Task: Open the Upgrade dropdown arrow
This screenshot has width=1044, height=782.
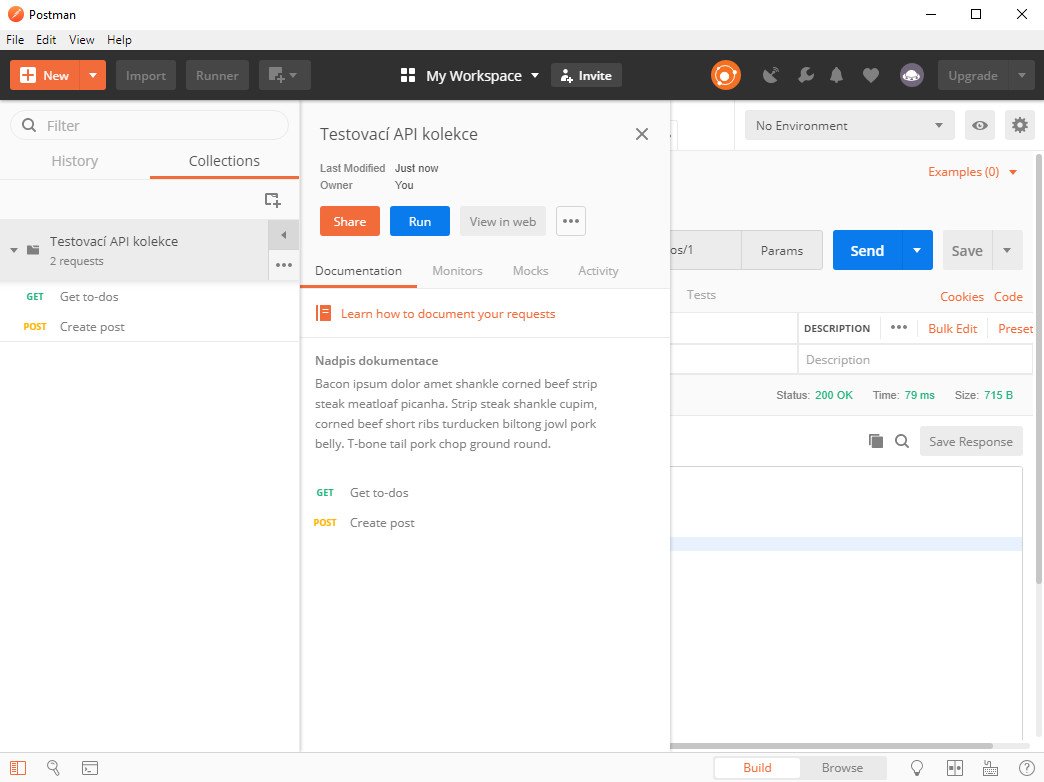Action: [x=1022, y=75]
